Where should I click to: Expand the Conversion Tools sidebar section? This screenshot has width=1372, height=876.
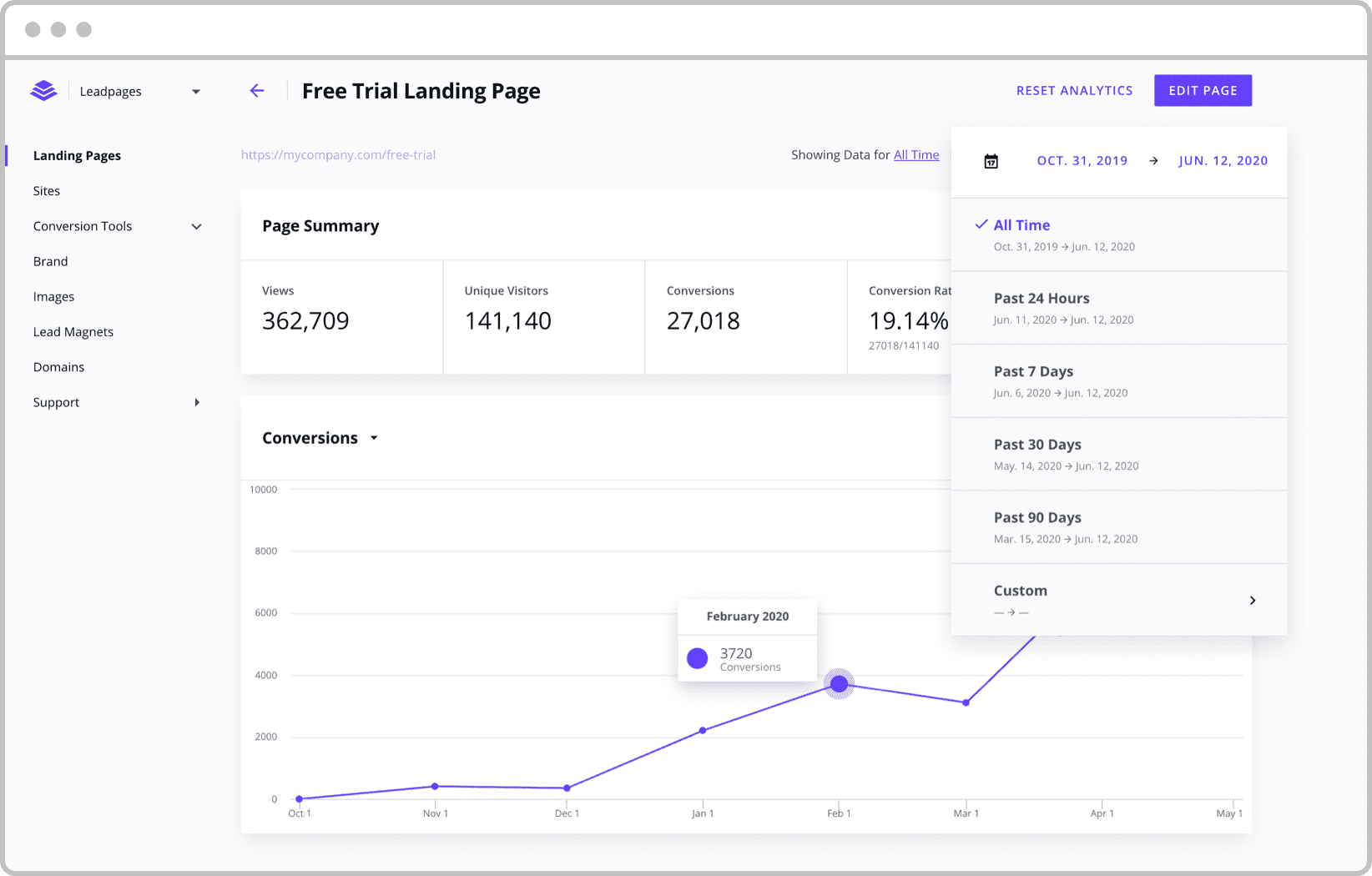(196, 226)
